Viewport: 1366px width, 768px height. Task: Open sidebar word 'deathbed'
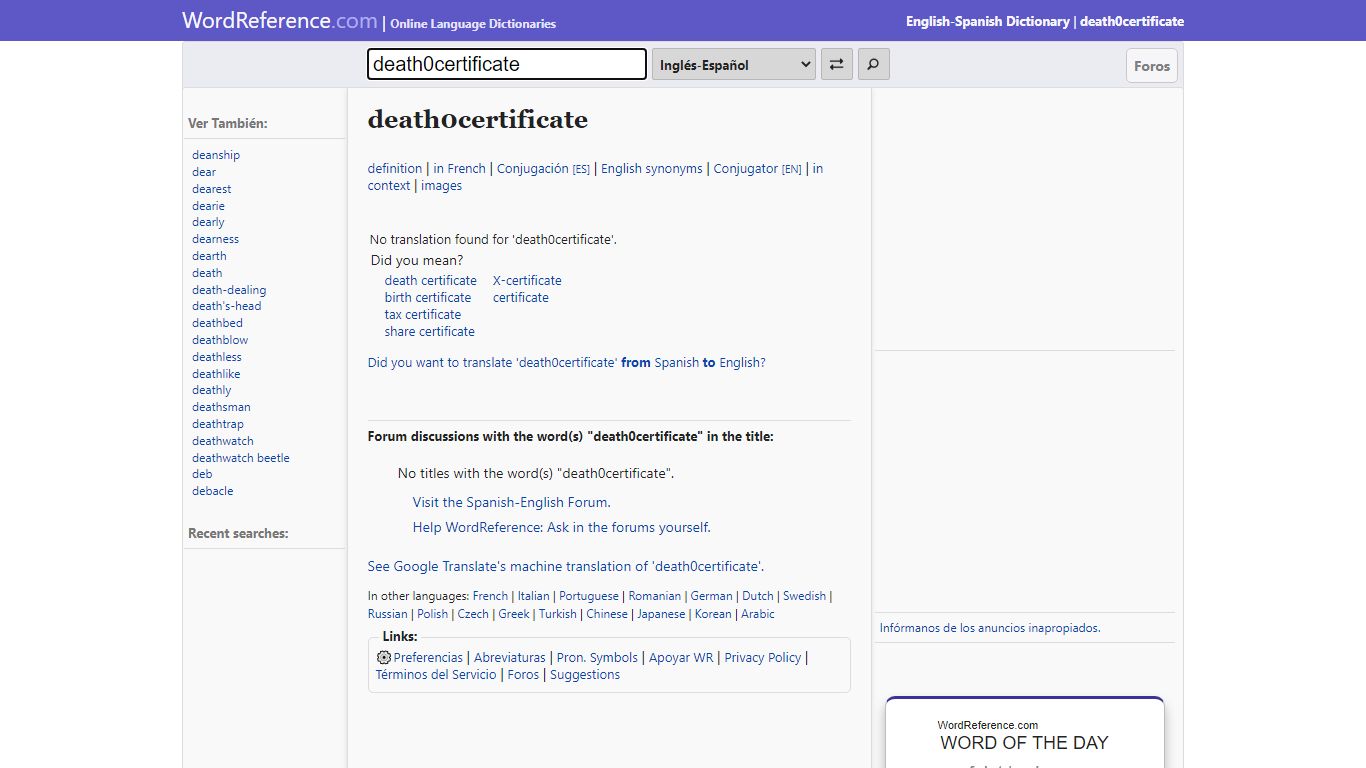tap(217, 323)
